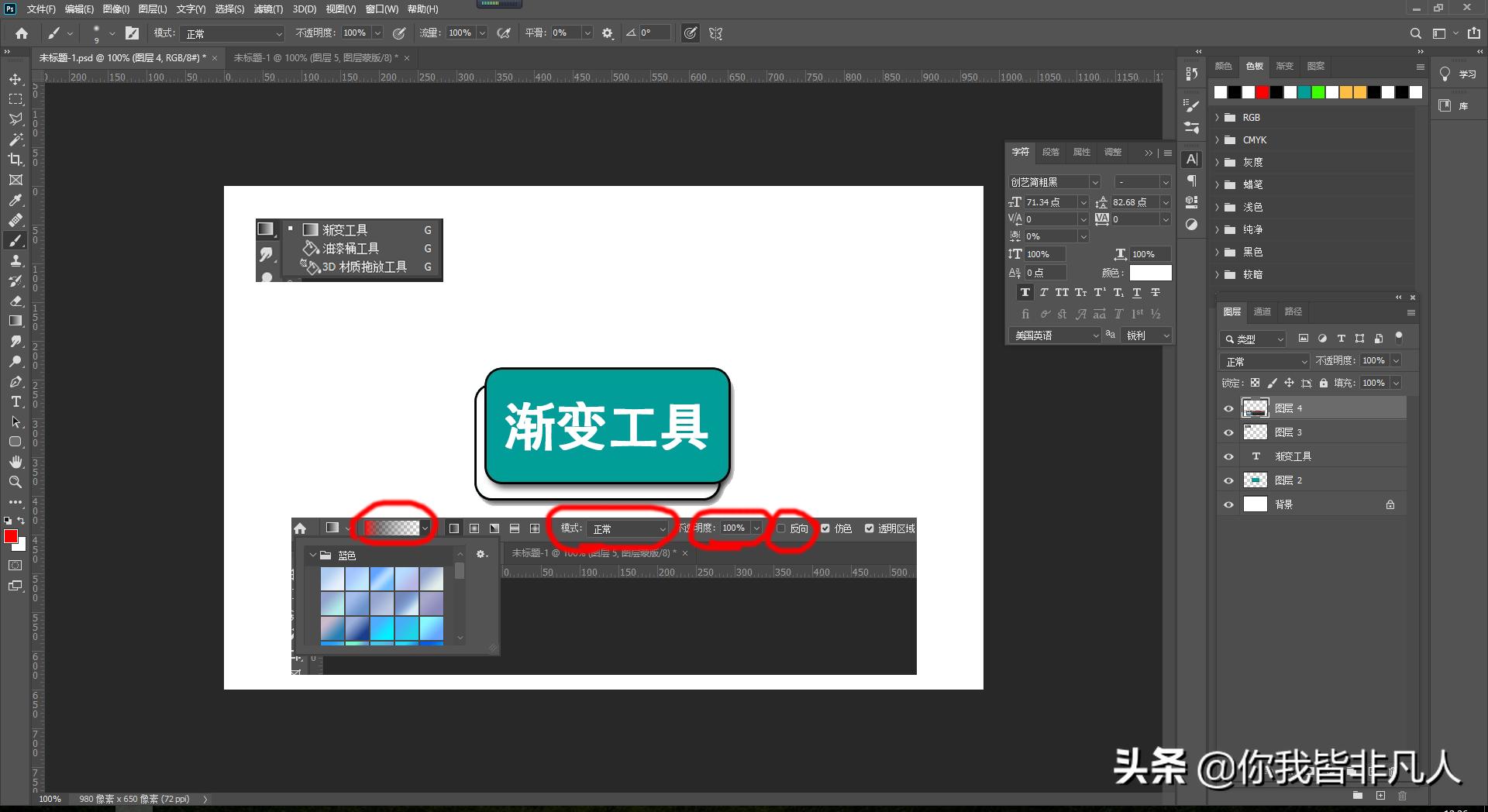Switch to the 通道 (Channels) tab

[1262, 311]
